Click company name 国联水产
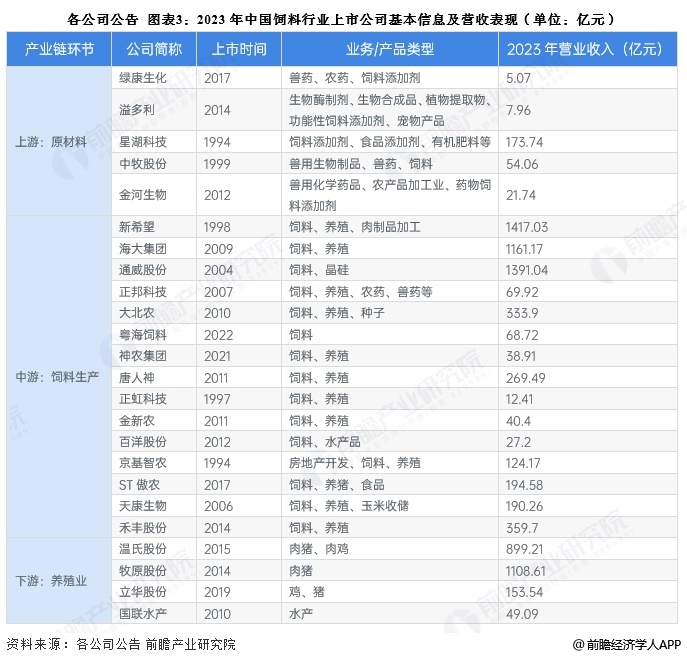The image size is (687, 656). pyautogui.click(x=143, y=614)
